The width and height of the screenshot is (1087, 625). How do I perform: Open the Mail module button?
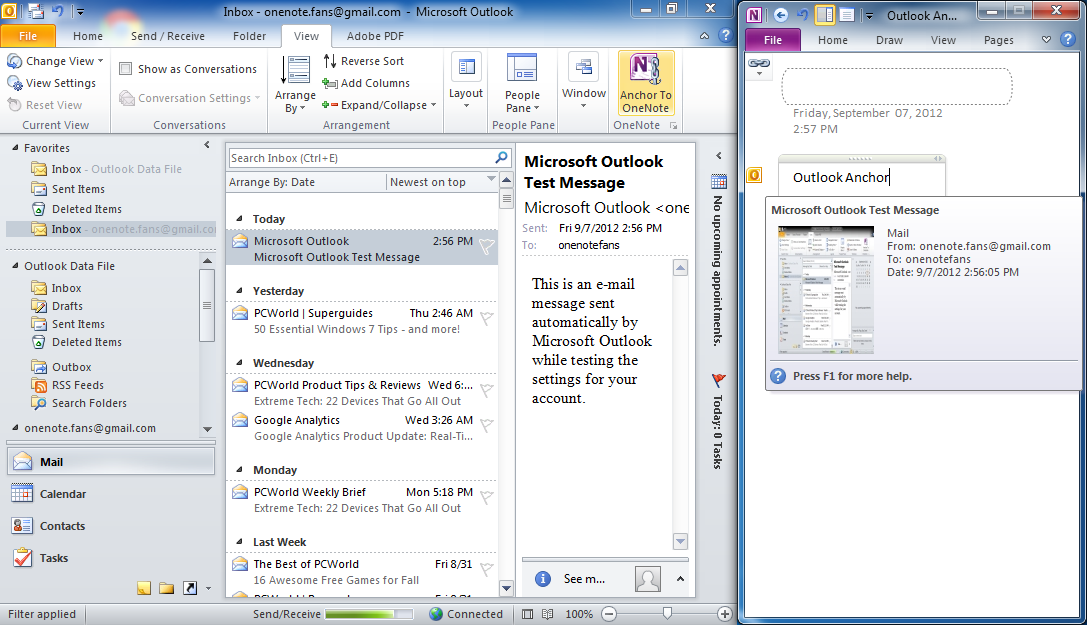111,462
